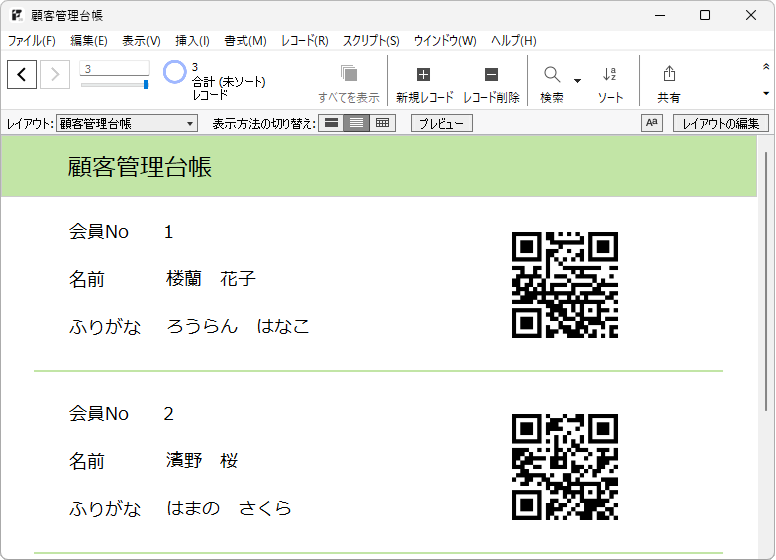Switch to list view icon
The height and width of the screenshot is (560, 776).
coord(357,123)
